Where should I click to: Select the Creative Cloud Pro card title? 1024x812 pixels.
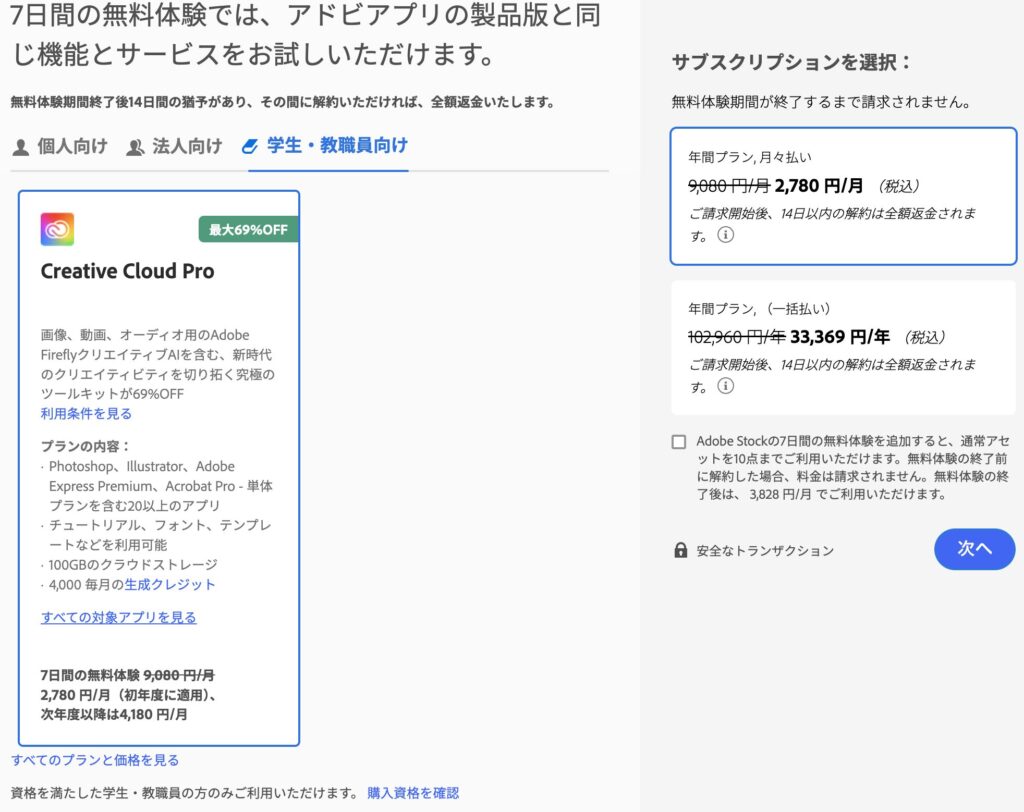click(127, 271)
